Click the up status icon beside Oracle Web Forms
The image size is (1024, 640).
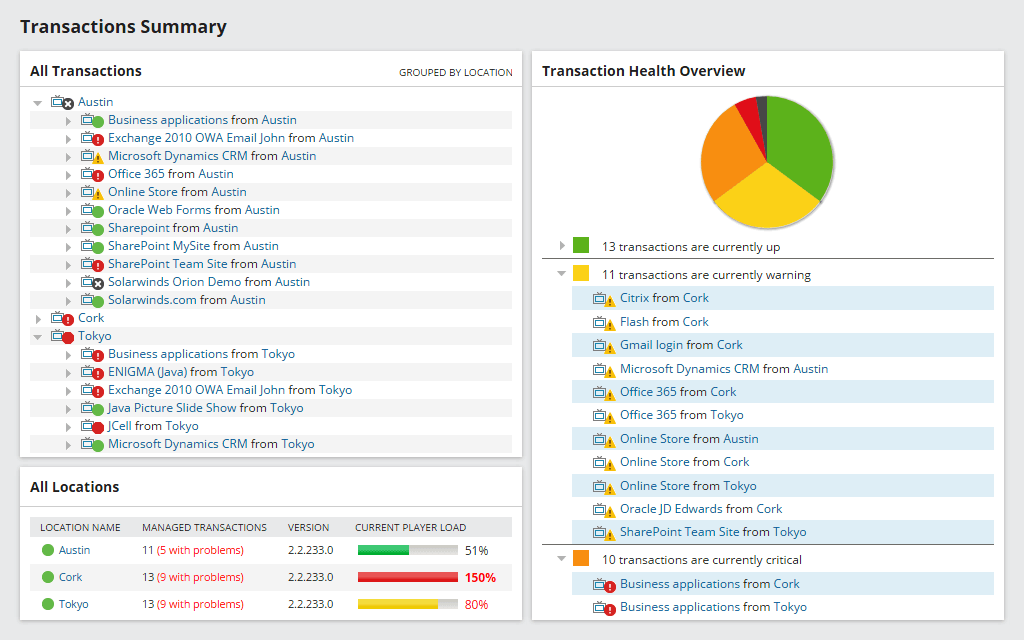[x=97, y=209]
